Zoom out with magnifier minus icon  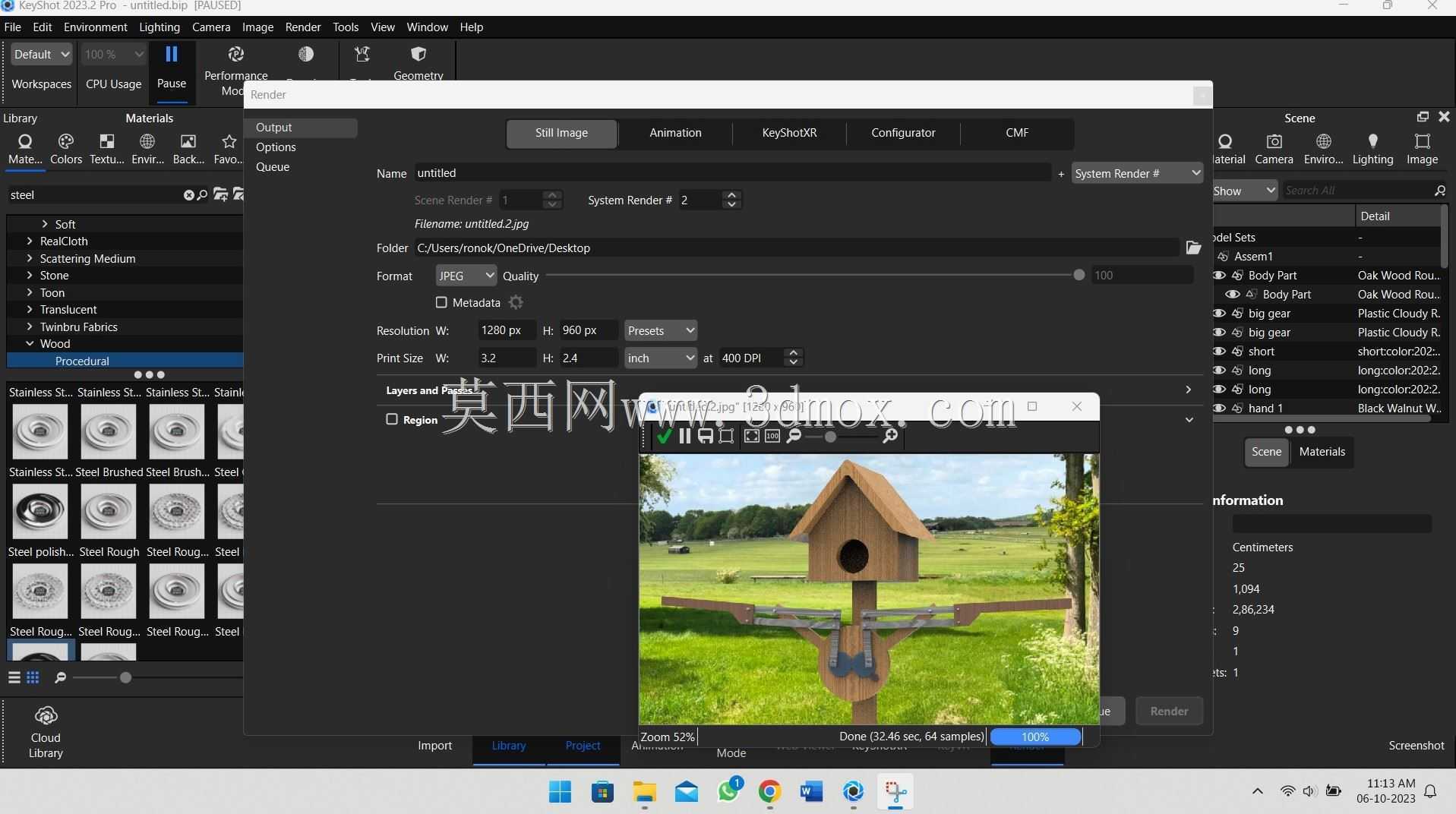tap(794, 436)
